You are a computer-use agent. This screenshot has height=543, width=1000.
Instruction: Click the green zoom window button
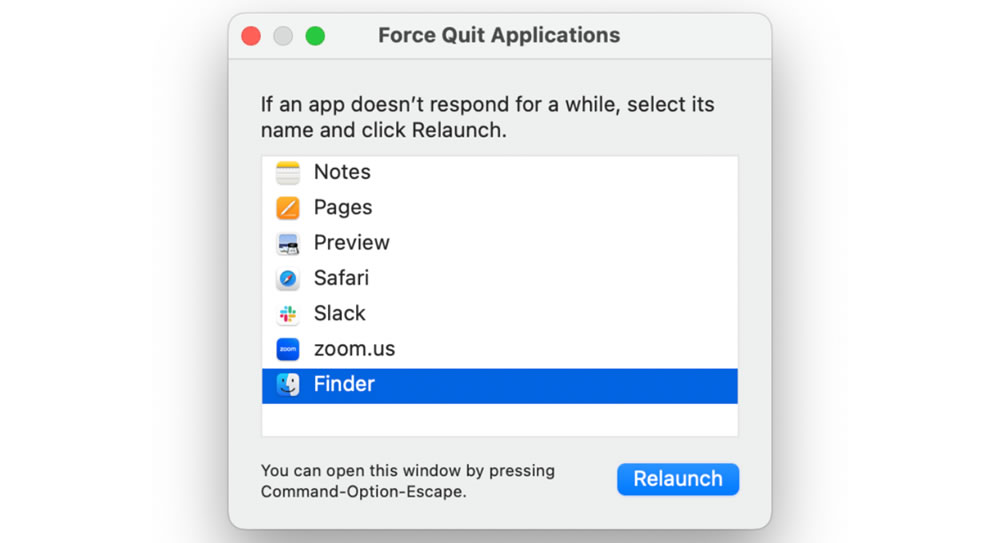tap(315, 36)
